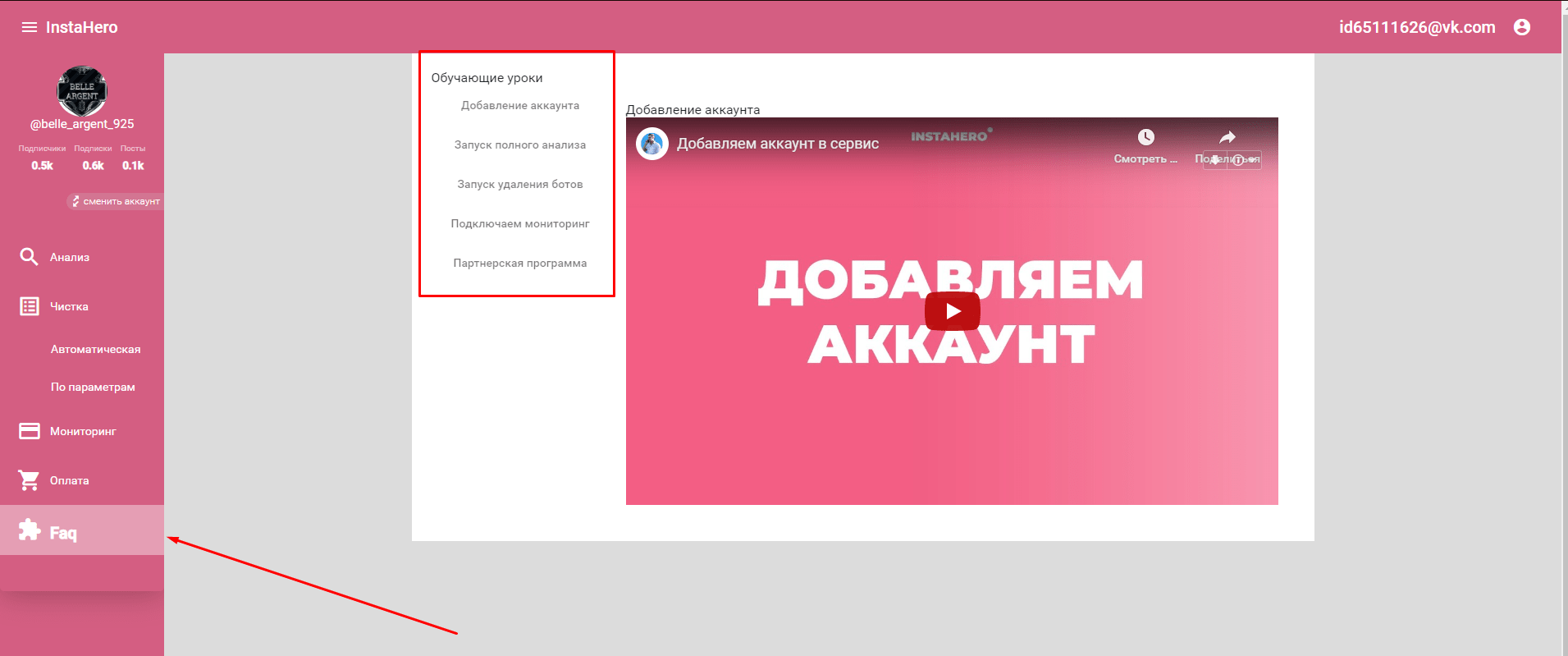This screenshot has width=1568, height=656.
Task: Click the Мониторинг card icon
Action: [x=30, y=431]
